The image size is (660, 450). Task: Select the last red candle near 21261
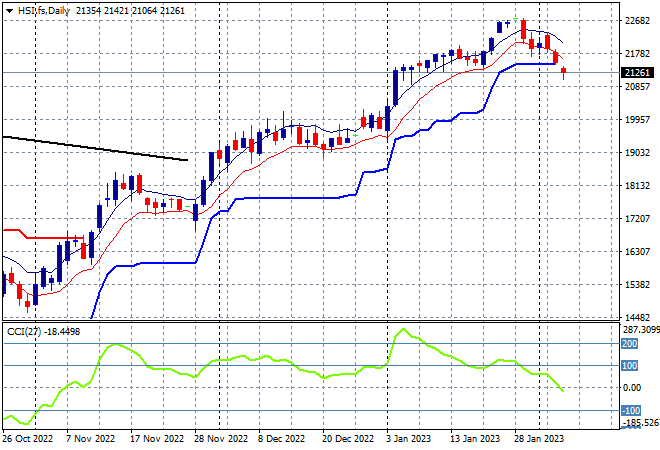[x=564, y=72]
